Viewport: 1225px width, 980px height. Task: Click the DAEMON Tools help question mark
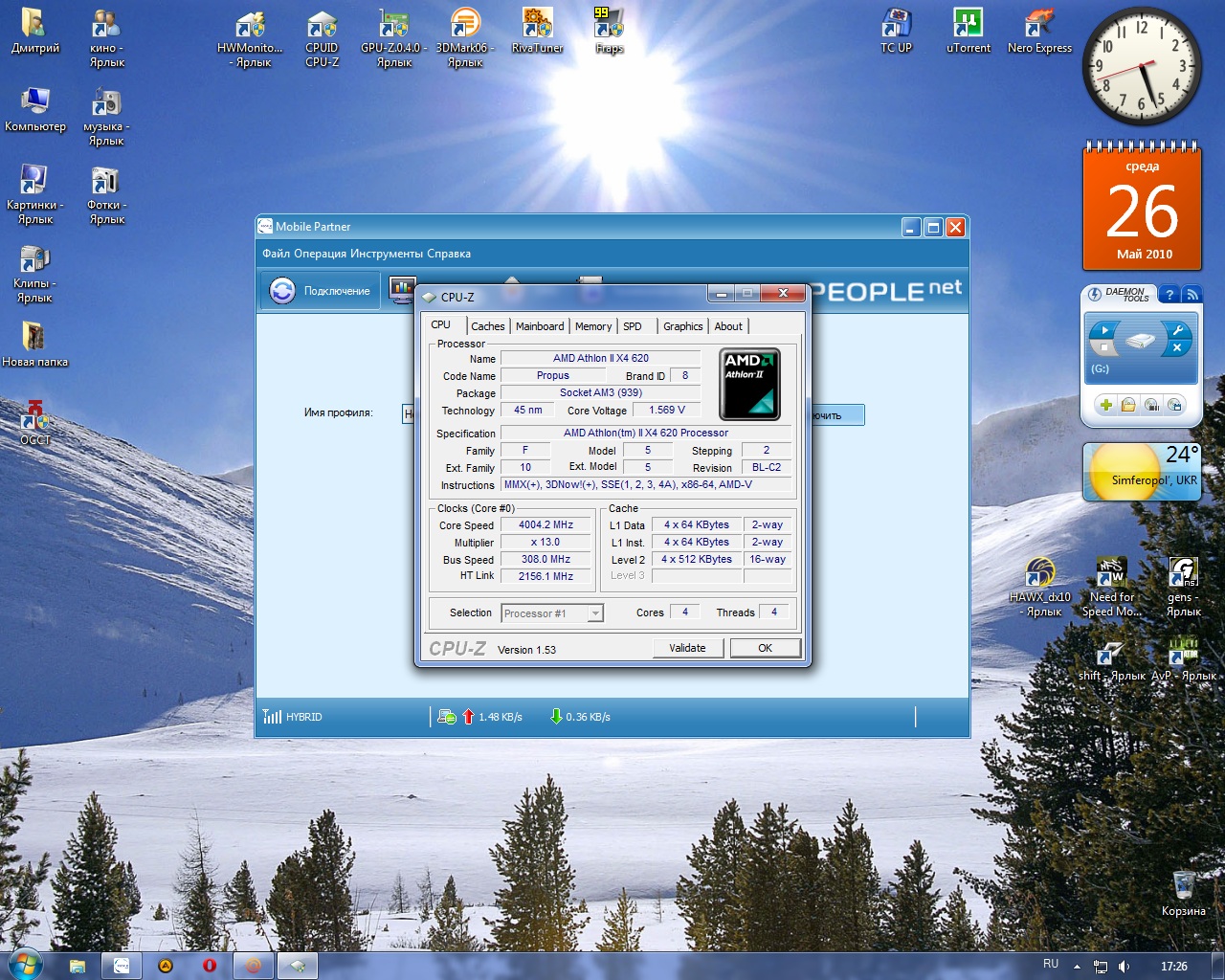tap(1169, 295)
